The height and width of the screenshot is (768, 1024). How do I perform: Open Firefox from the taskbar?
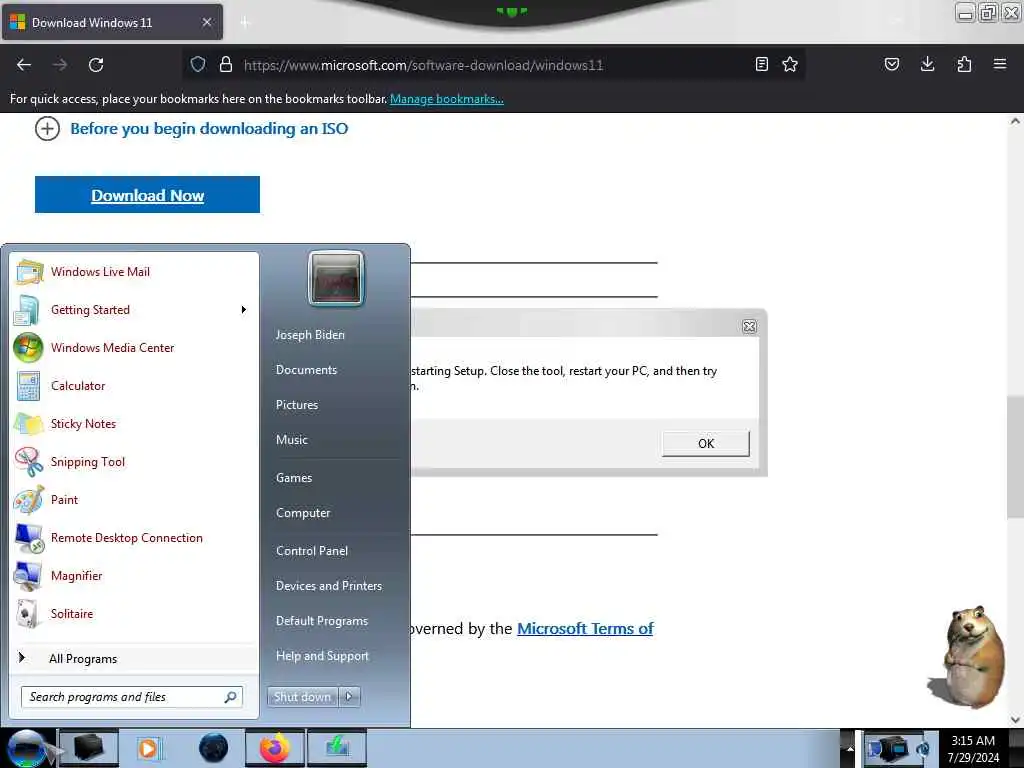[275, 748]
